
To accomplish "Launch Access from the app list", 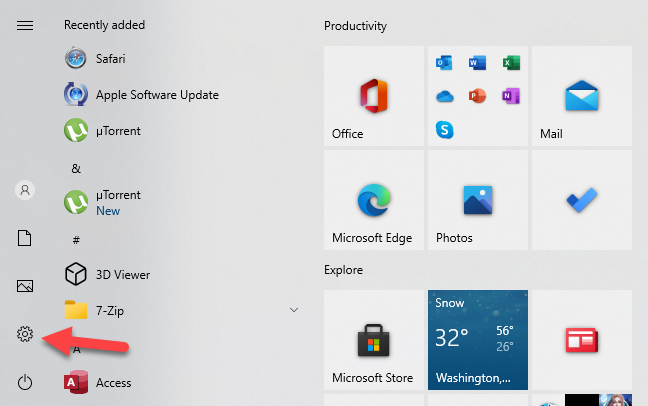I will pyautogui.click(x=113, y=382).
